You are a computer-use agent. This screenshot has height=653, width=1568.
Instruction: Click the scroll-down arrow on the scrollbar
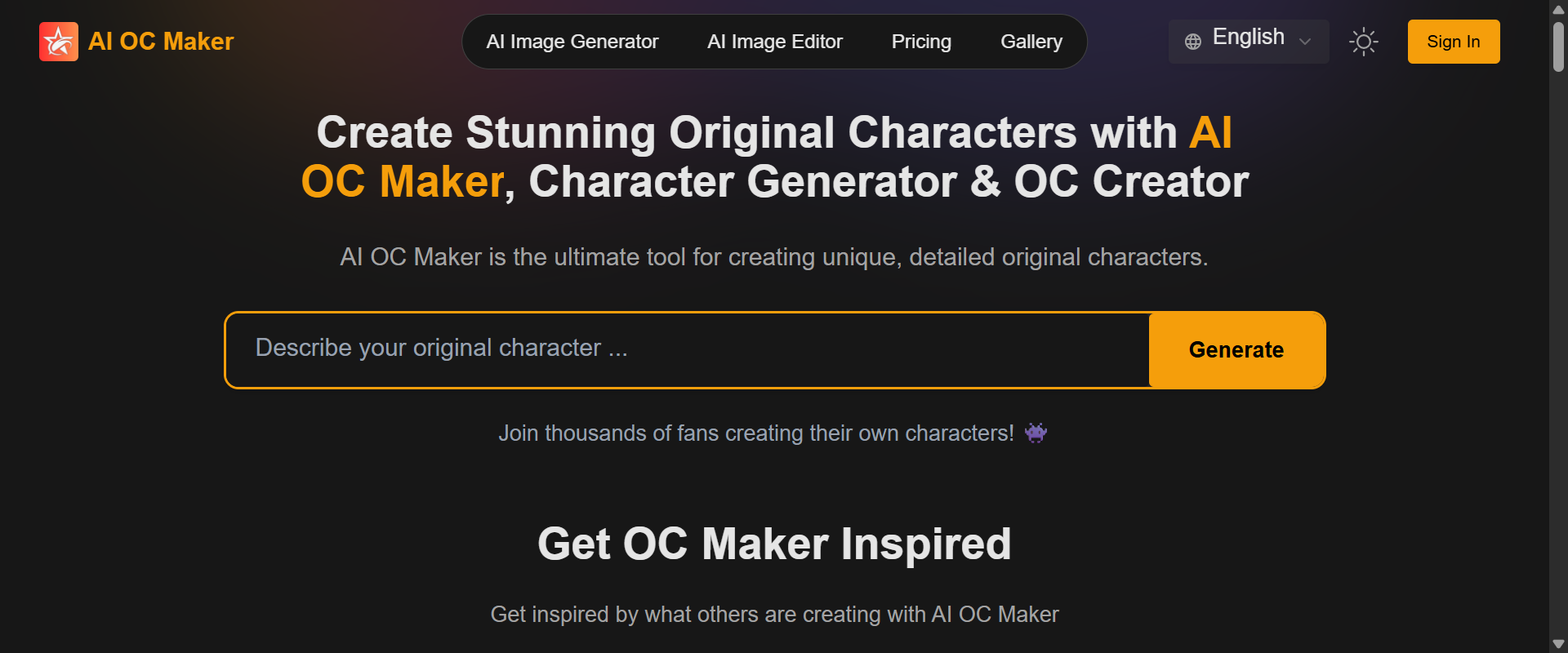[1557, 643]
